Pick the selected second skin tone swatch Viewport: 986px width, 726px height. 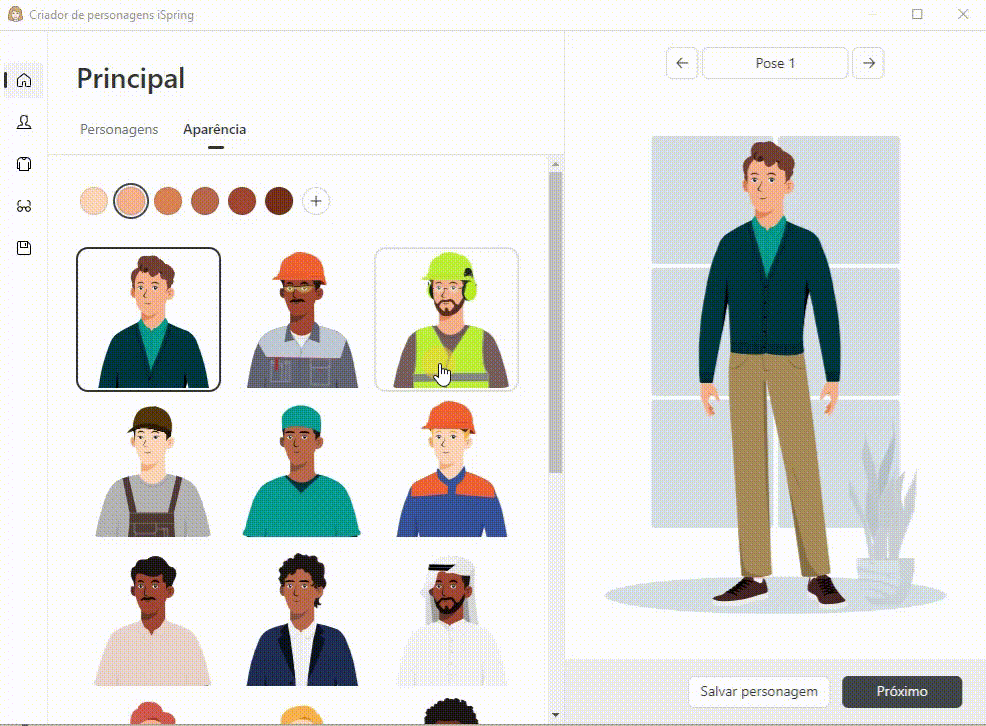[x=131, y=201]
